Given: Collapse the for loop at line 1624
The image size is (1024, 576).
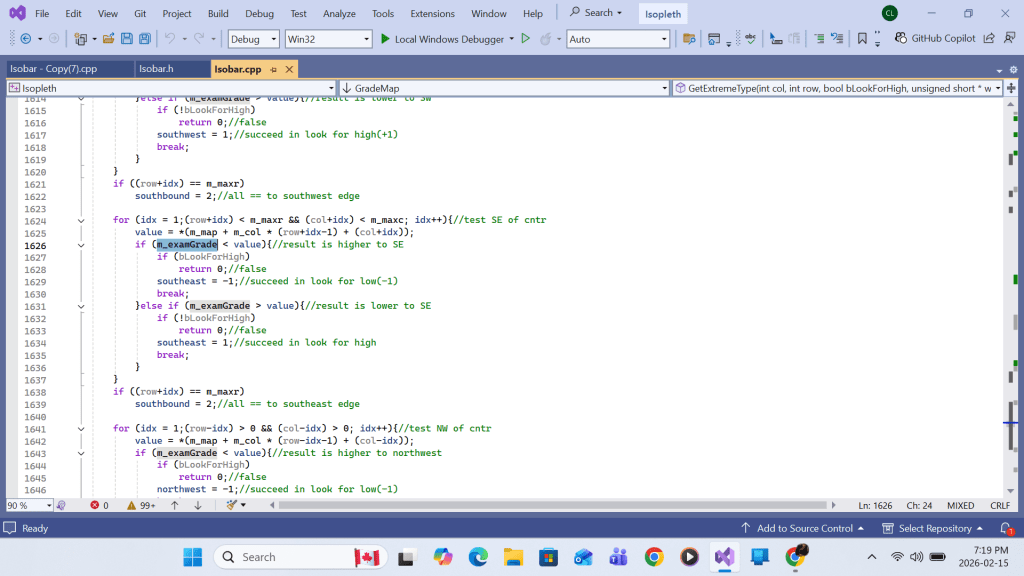Looking at the screenshot, I should click(x=81, y=220).
